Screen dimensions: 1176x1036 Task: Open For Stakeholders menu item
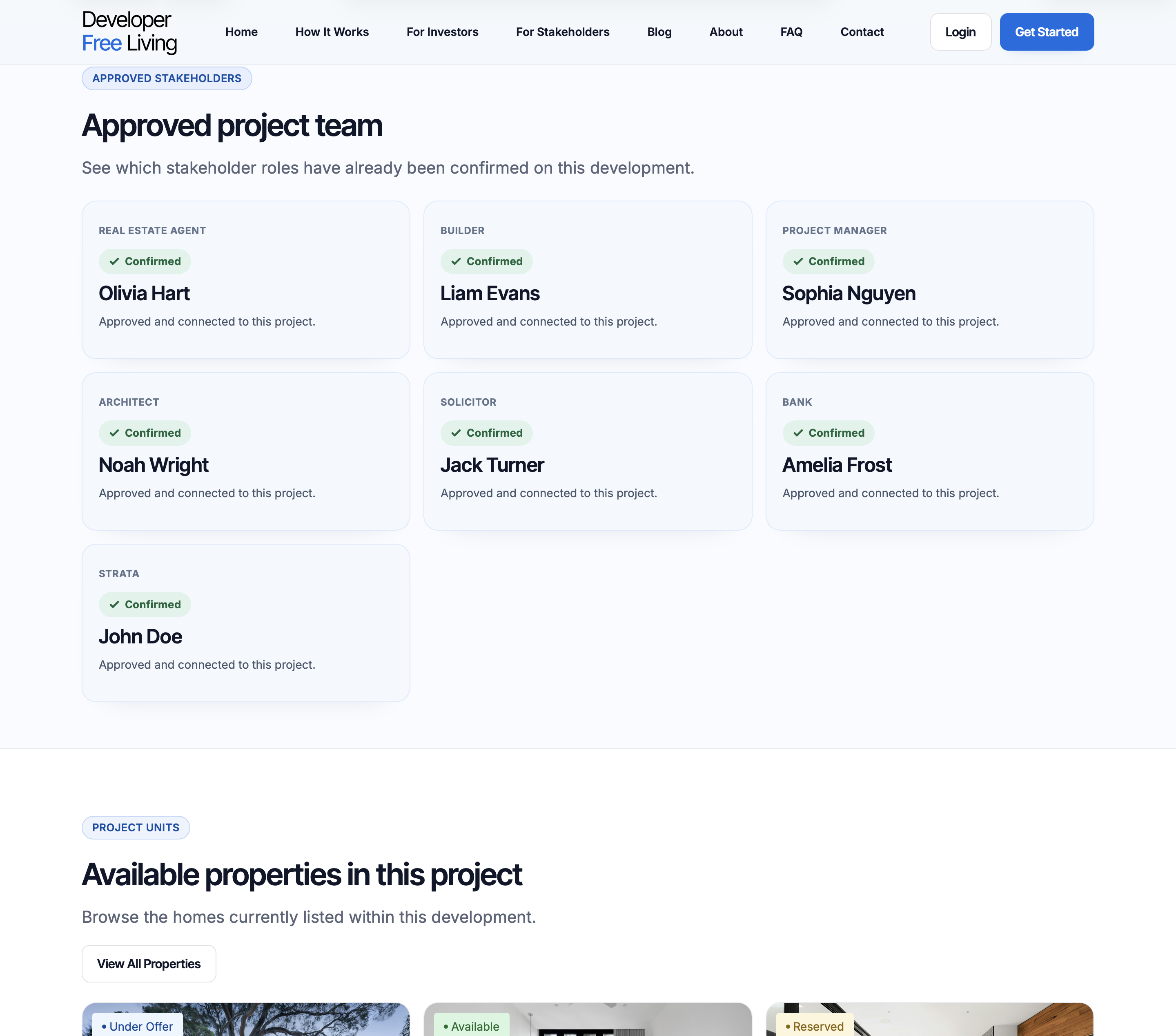562,31
